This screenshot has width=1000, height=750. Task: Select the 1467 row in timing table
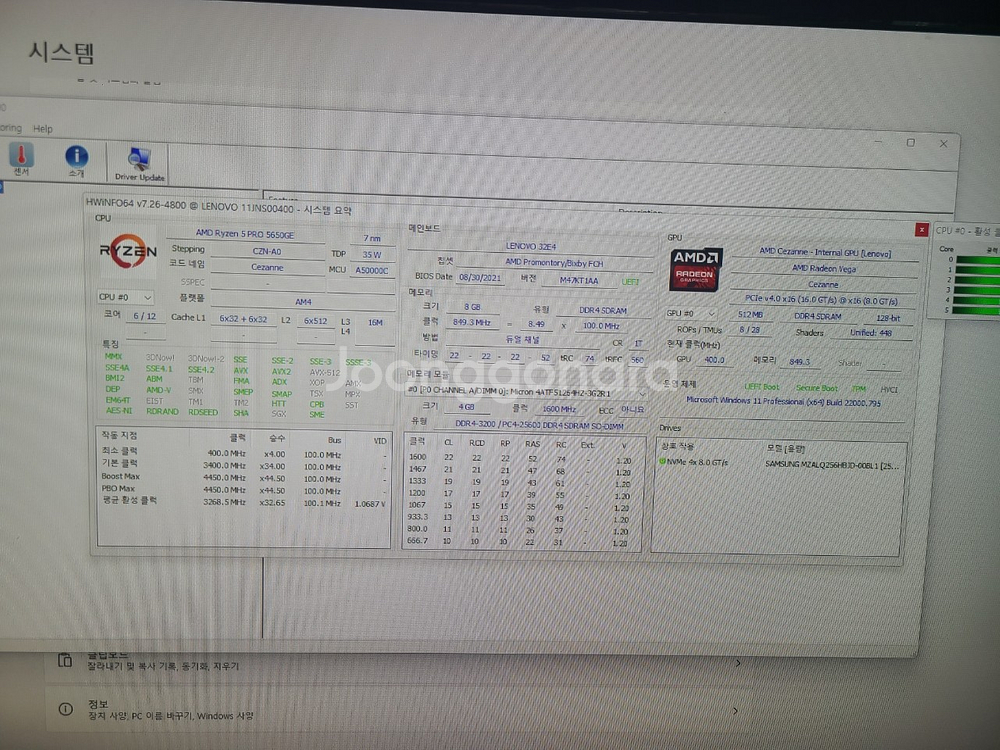click(523, 469)
